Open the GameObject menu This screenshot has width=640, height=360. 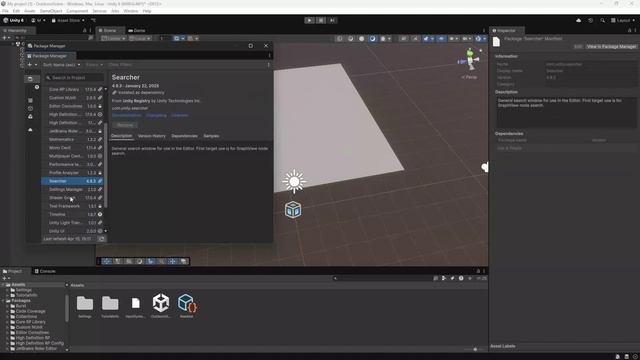point(51,11)
